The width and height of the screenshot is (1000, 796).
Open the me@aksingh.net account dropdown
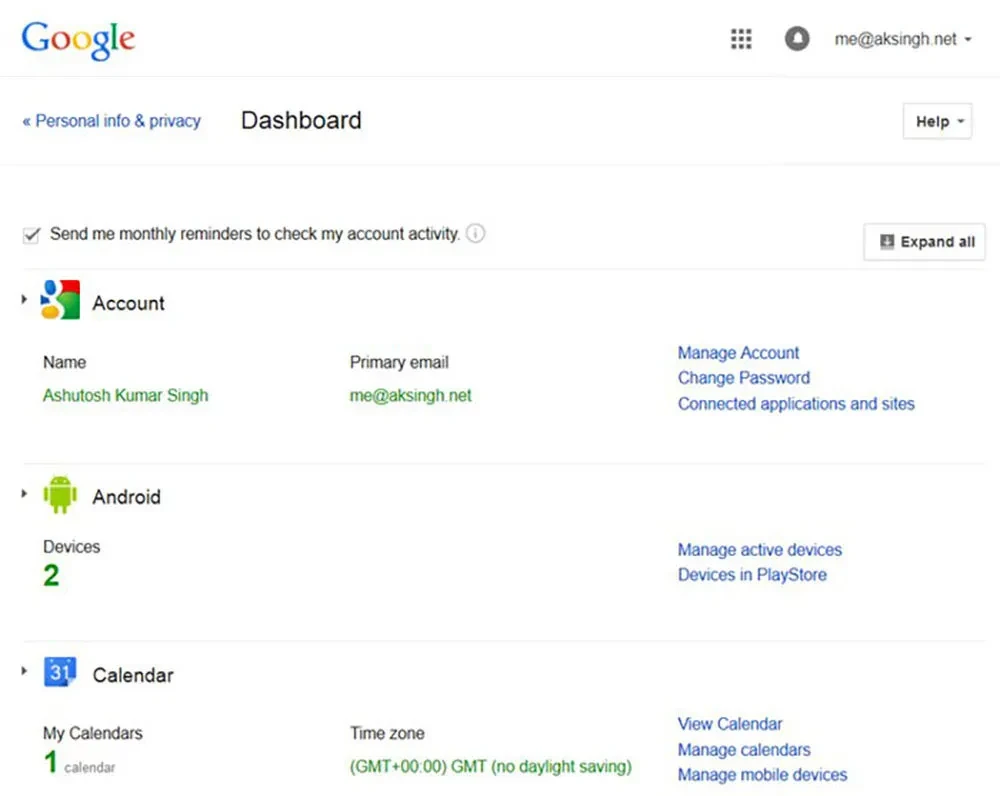[899, 39]
